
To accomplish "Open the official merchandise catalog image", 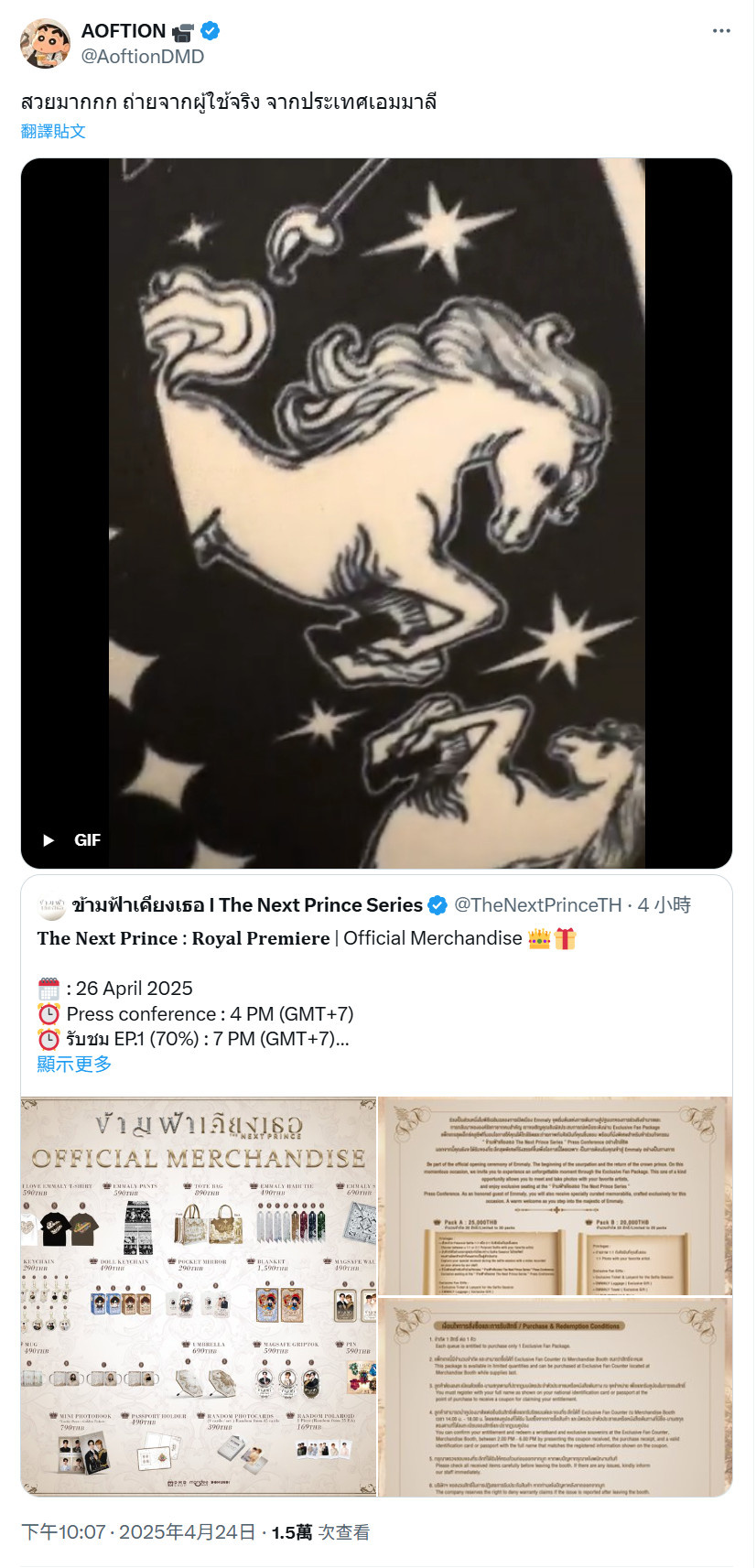I will click(199, 1296).
